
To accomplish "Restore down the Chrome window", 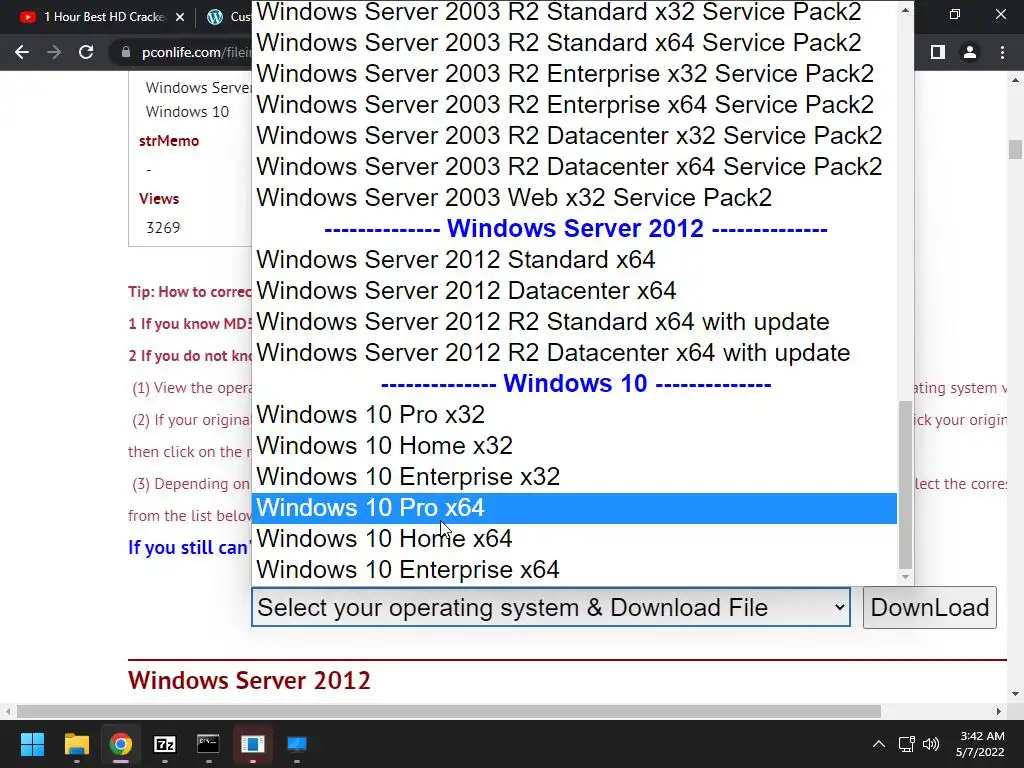I will click(x=955, y=14).
